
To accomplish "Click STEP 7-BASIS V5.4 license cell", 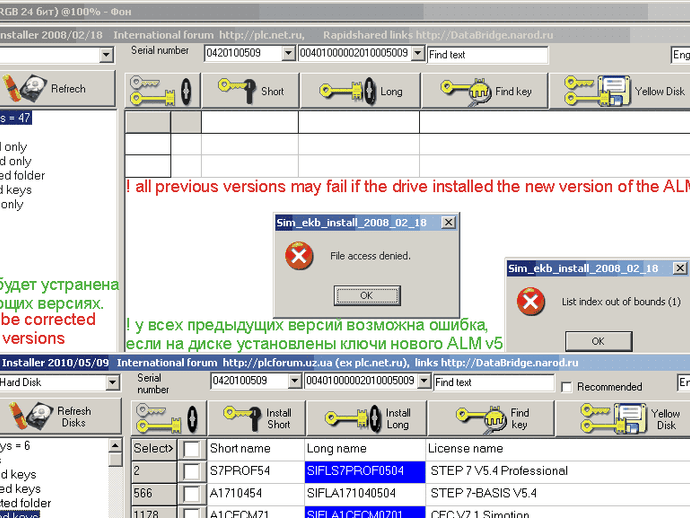I will click(558, 494).
